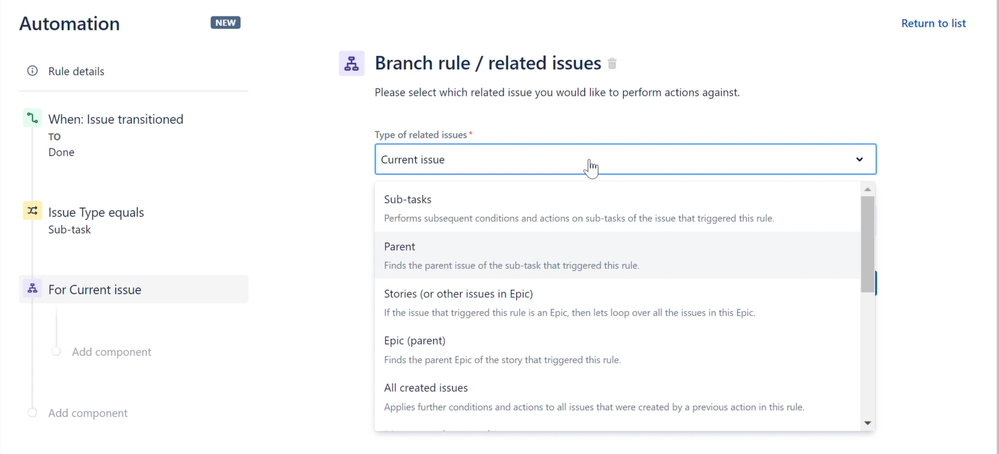Image resolution: width=999 pixels, height=454 pixels.
Task: Click Return to list link
Action: pyautogui.click(x=933, y=24)
